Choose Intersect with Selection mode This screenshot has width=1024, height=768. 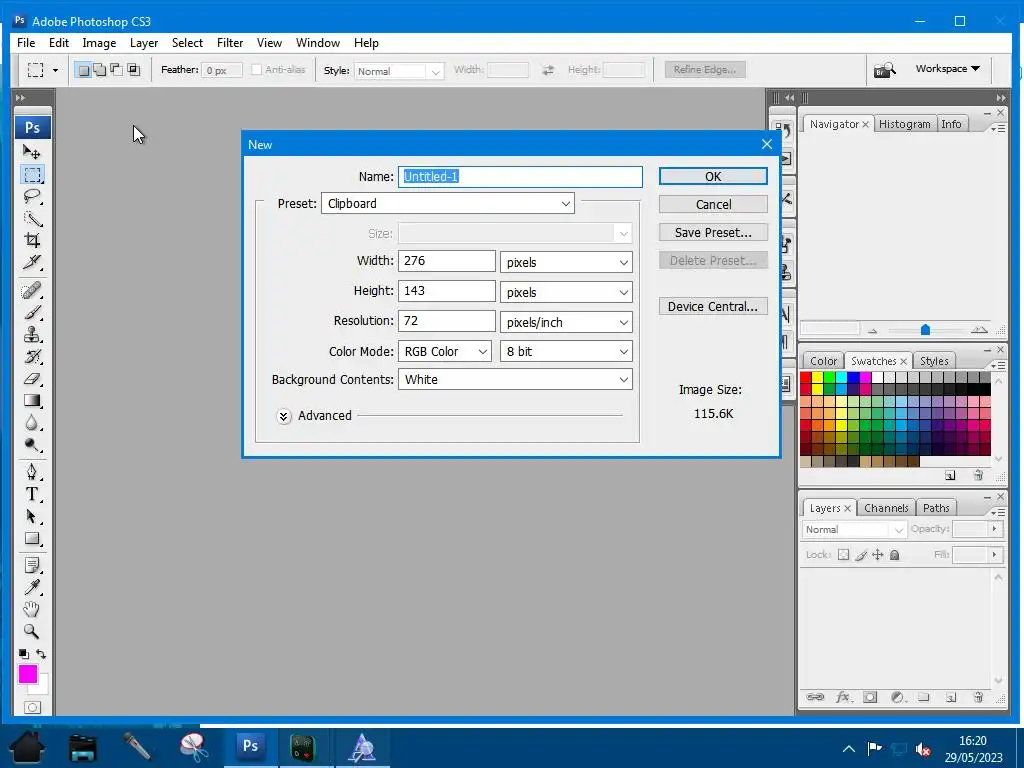point(133,70)
